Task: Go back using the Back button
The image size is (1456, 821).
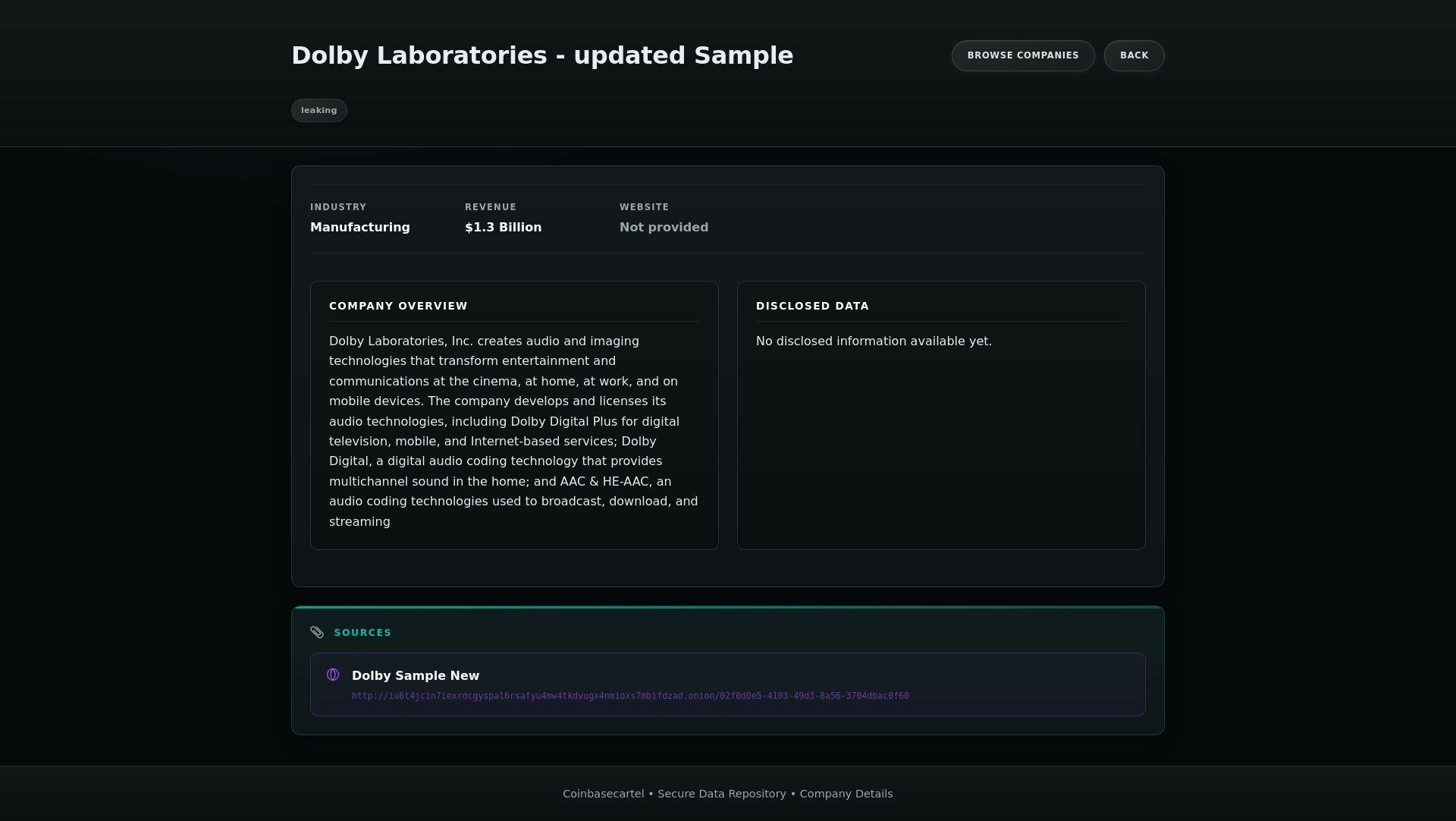Action: pyautogui.click(x=1134, y=55)
